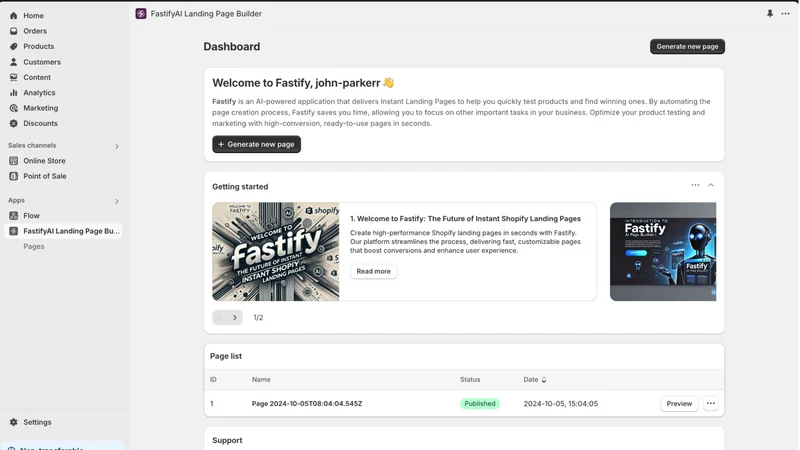Click Preview for the published page

[x=679, y=404]
